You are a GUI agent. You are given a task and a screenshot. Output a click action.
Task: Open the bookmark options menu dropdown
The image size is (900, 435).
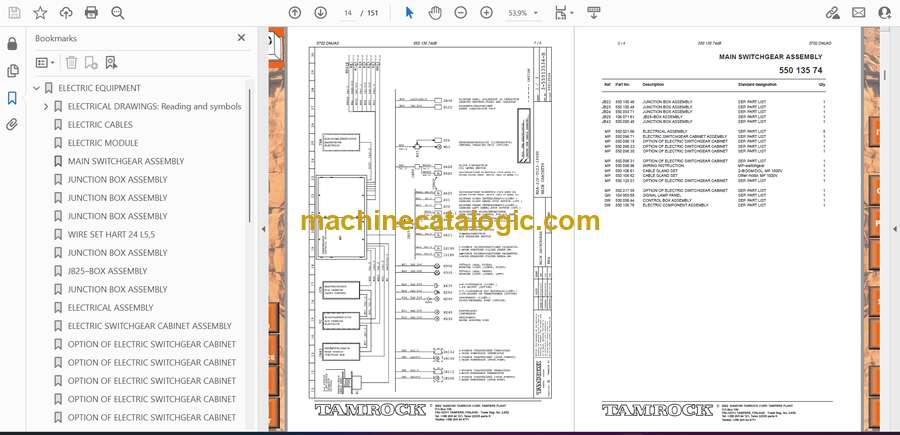click(x=45, y=63)
